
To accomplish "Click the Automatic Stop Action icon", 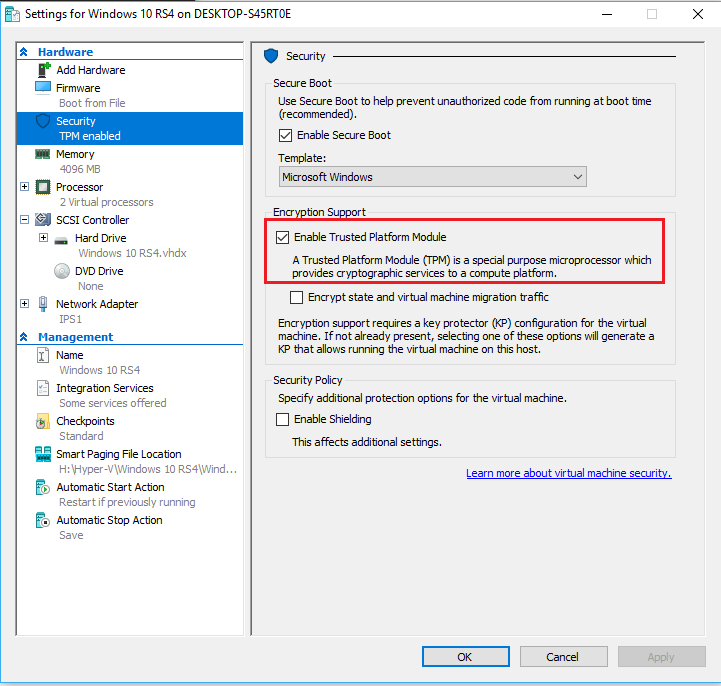I will (x=42, y=520).
